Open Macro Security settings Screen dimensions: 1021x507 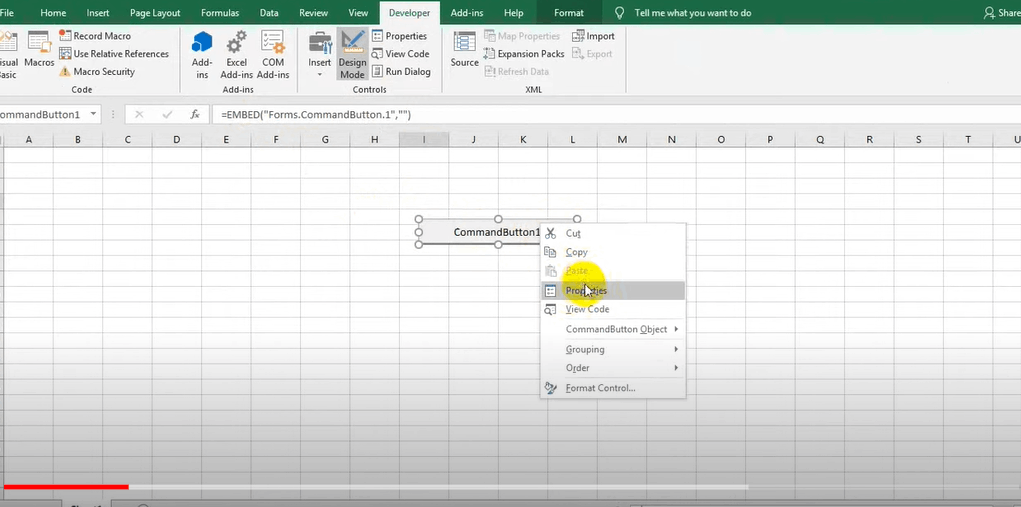click(x=97, y=72)
